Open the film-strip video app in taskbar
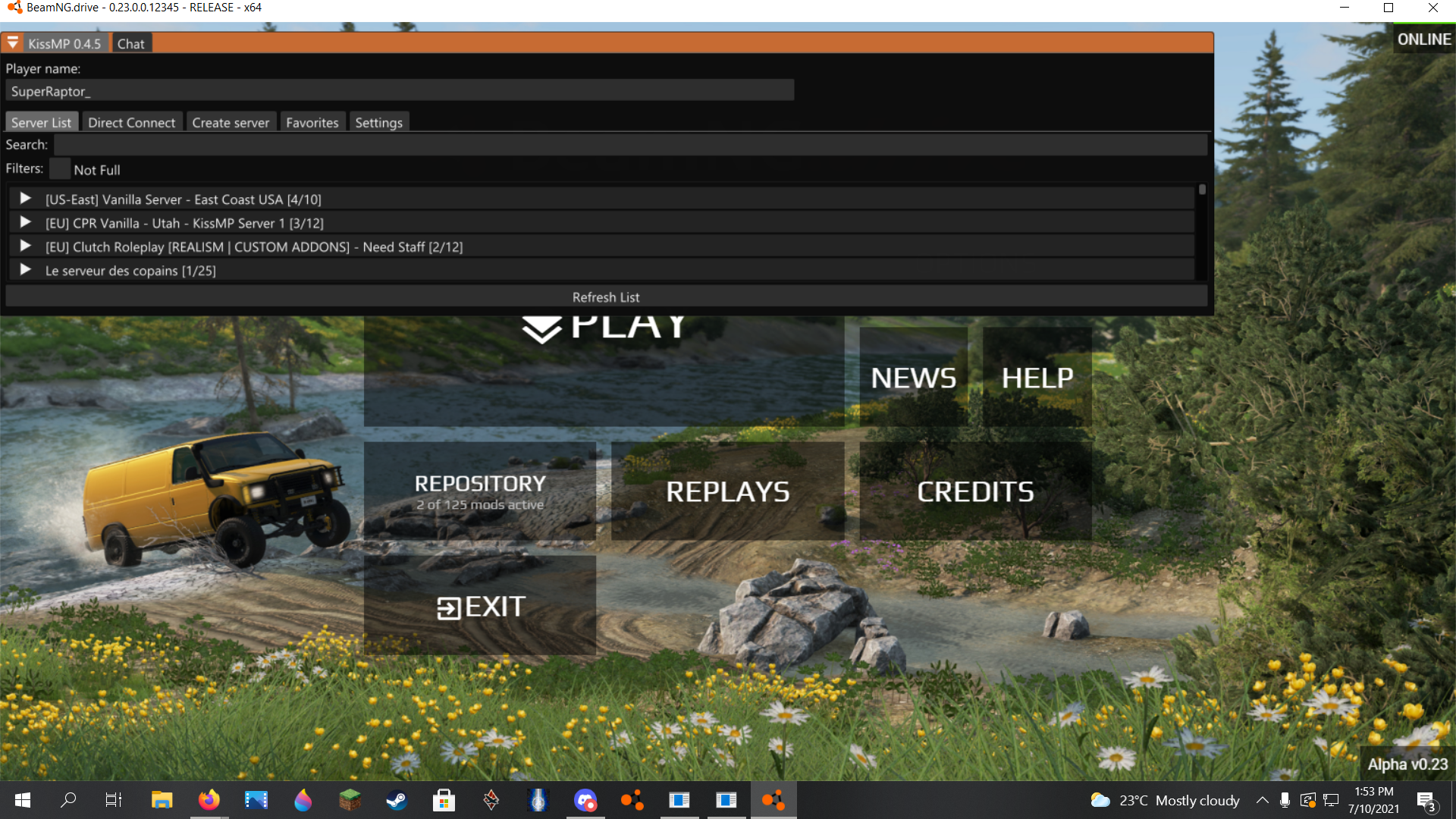 (256, 800)
